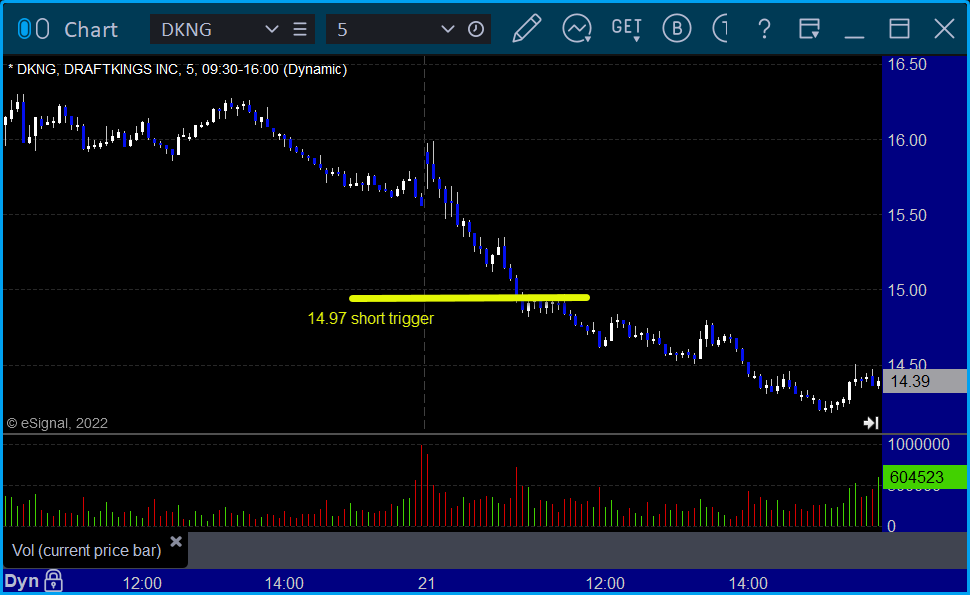Click the first 12:00 time axis label
This screenshot has width=970, height=595.
tap(142, 583)
